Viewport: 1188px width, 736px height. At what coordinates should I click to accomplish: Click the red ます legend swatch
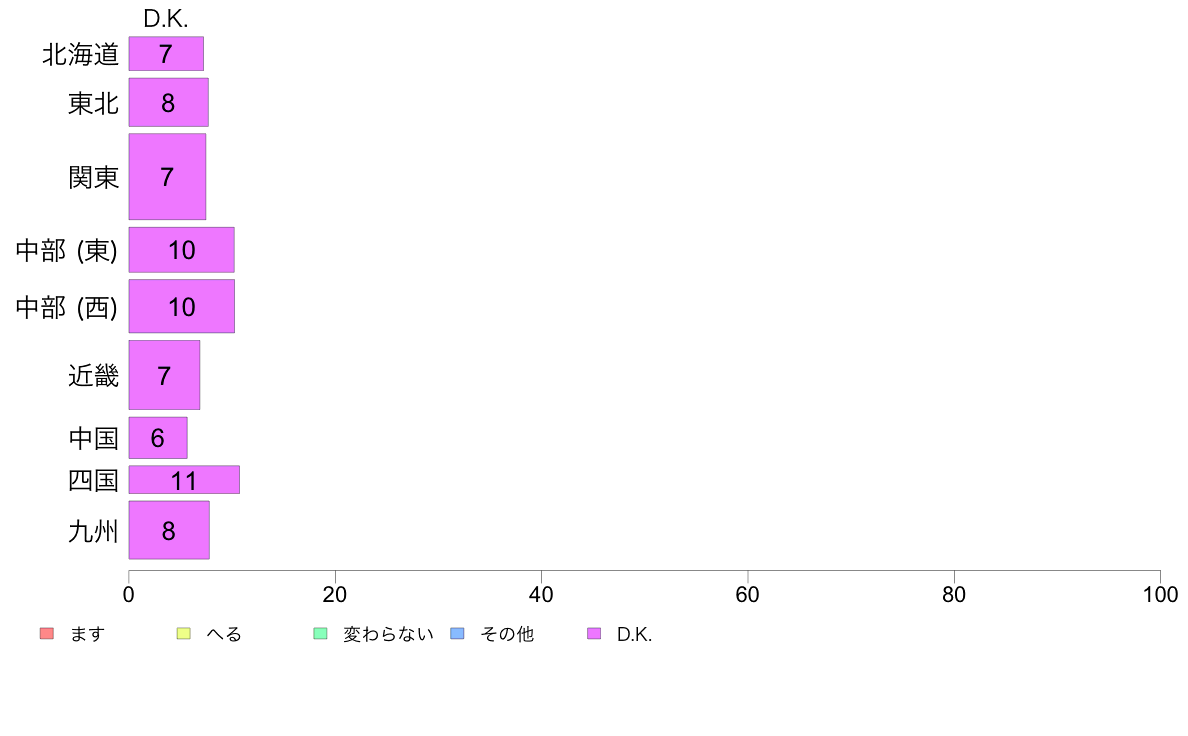47,633
